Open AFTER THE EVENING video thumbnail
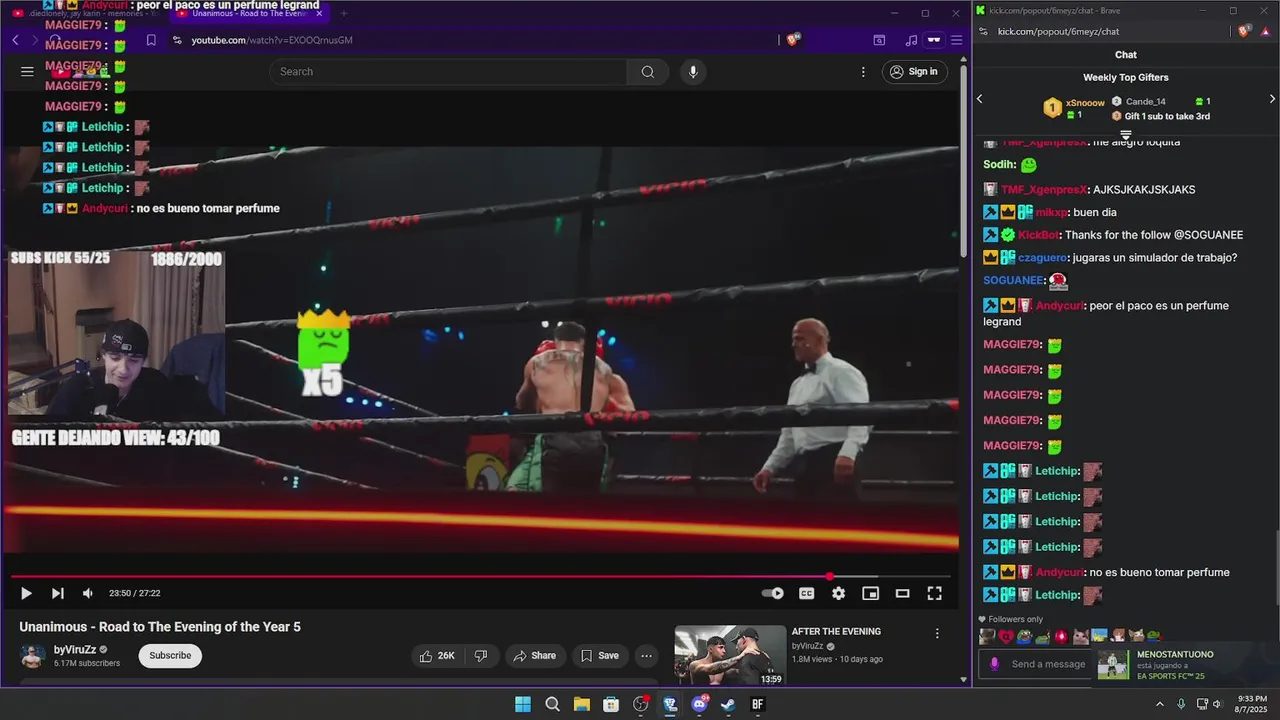 click(x=730, y=655)
